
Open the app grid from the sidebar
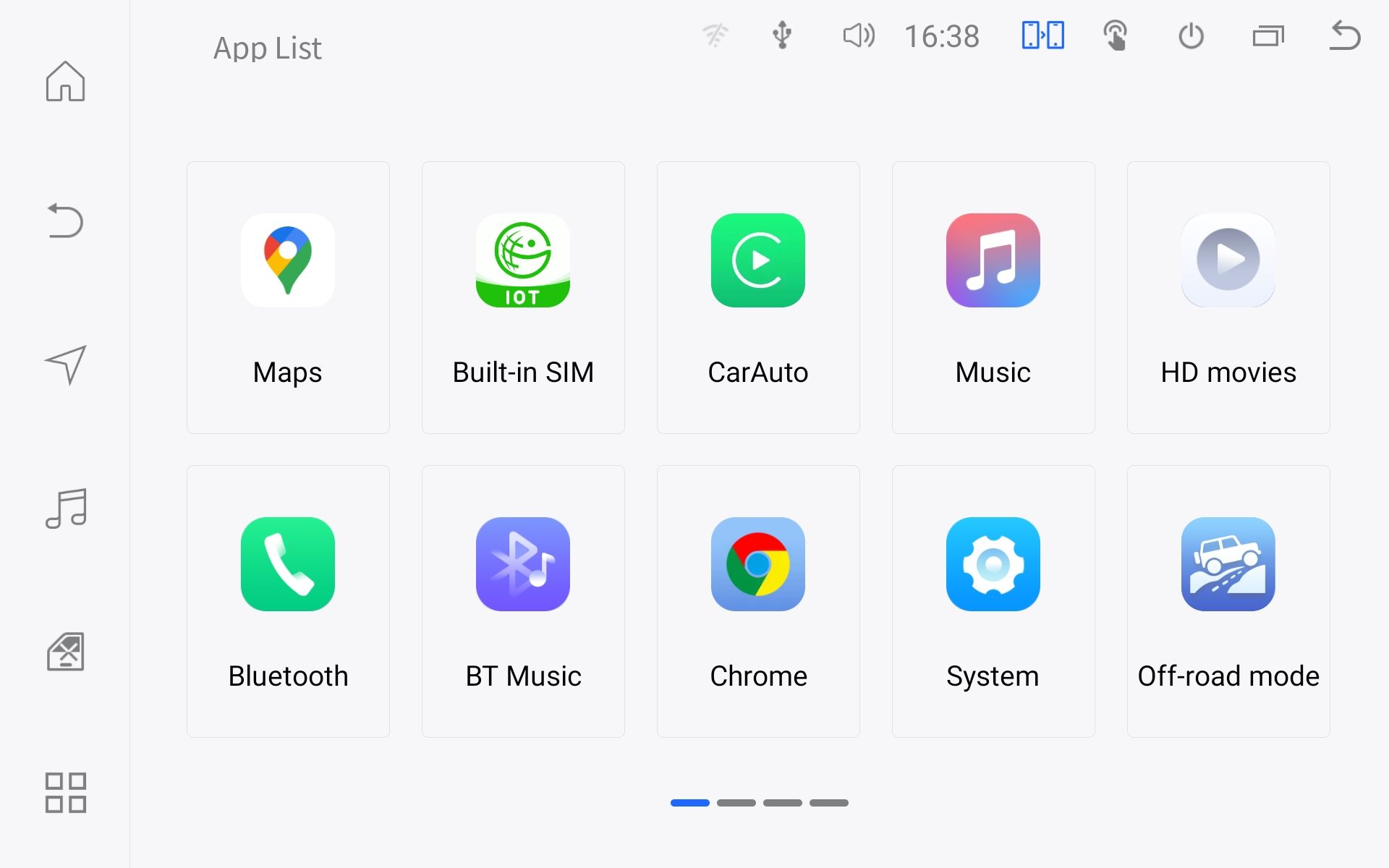pyautogui.click(x=66, y=793)
